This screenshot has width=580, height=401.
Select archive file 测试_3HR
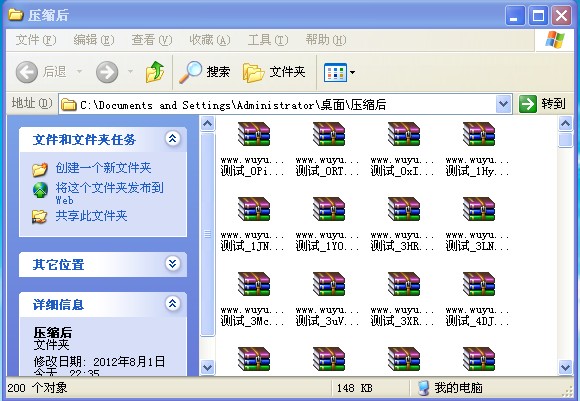403,224
